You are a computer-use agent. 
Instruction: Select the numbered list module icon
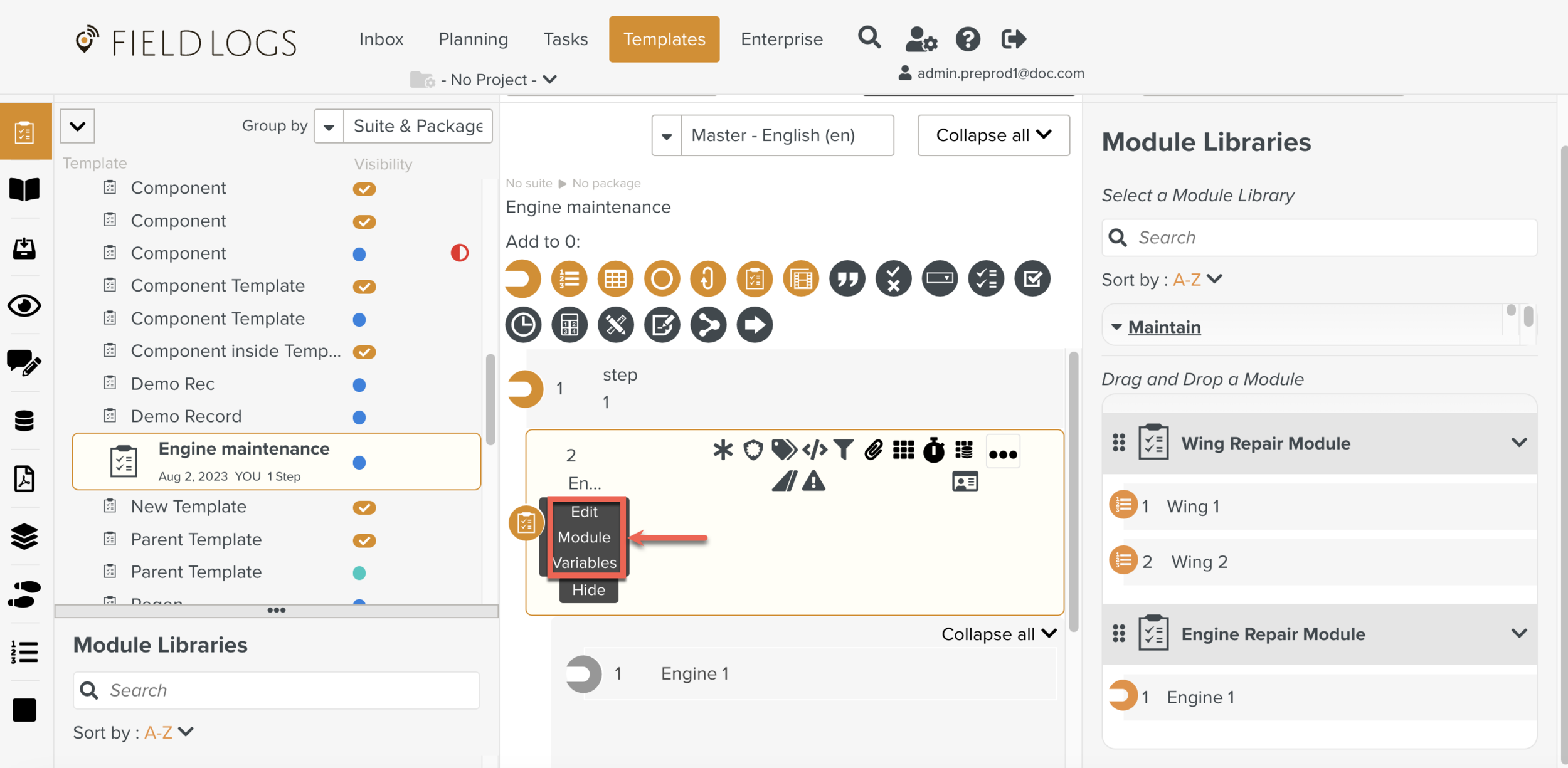click(x=569, y=278)
